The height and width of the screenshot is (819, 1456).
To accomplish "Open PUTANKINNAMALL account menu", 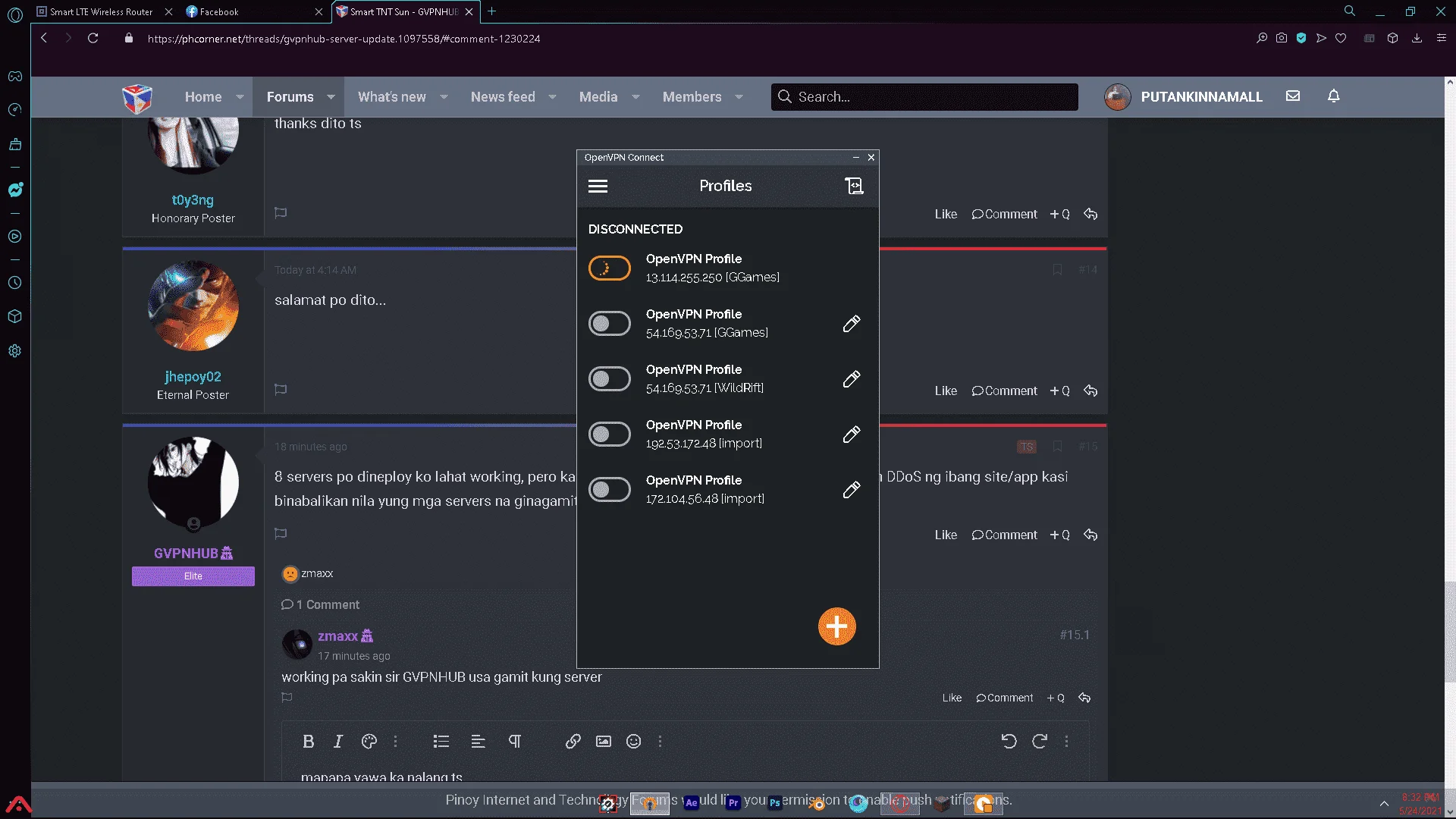I will pyautogui.click(x=1184, y=97).
